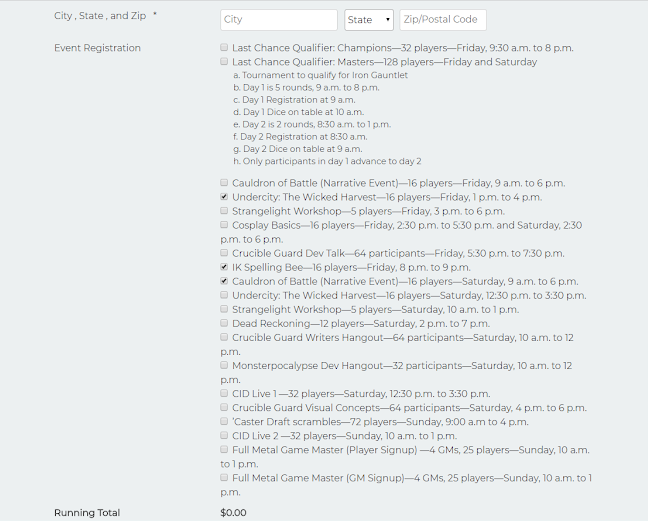Screen dimensions: 648x521
Task: Select Full Metal Game Master (GM Signup)
Action: coord(224,478)
